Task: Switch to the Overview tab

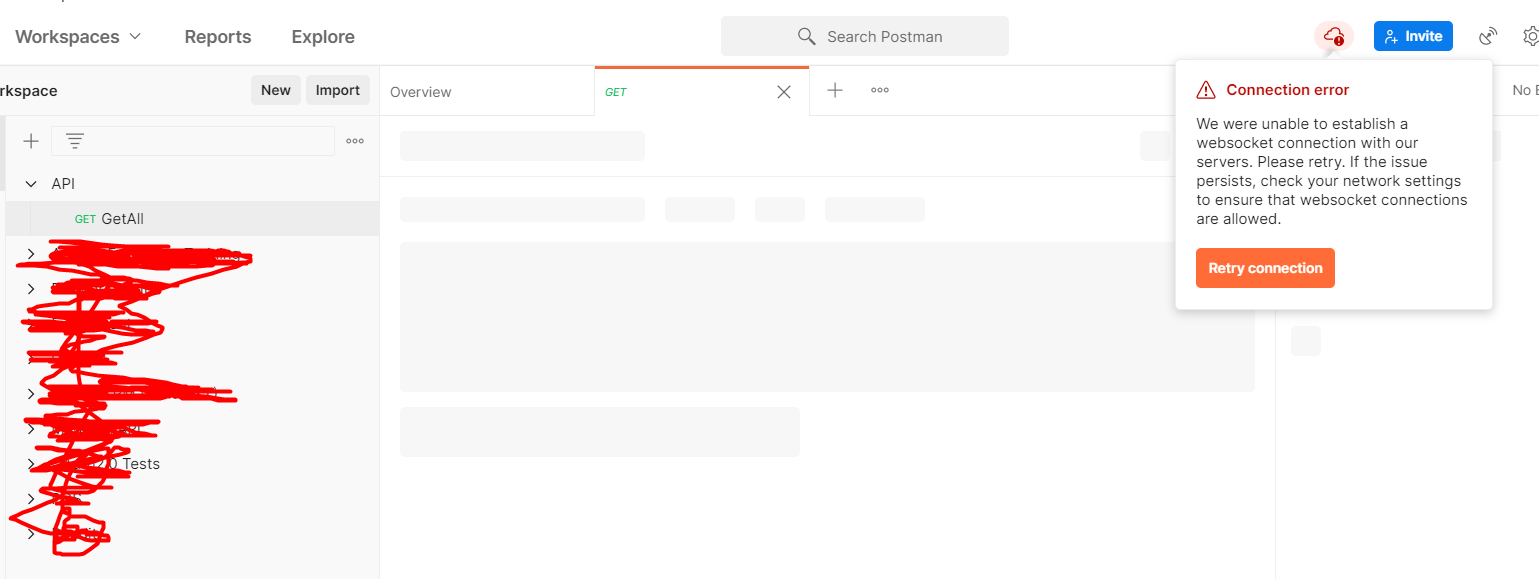Action: click(x=421, y=91)
